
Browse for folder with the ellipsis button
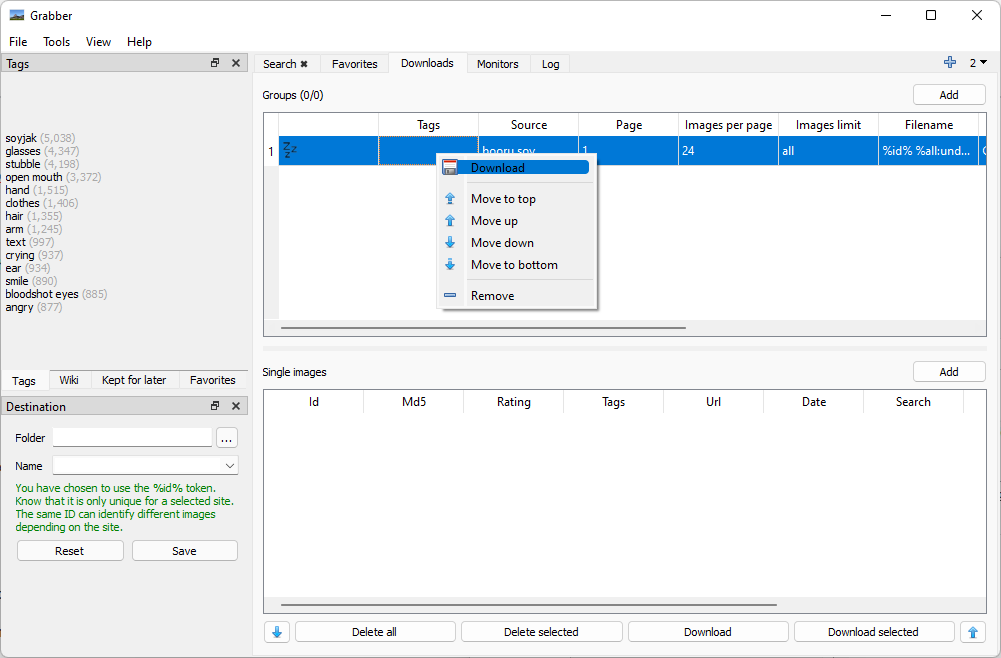click(x=227, y=438)
